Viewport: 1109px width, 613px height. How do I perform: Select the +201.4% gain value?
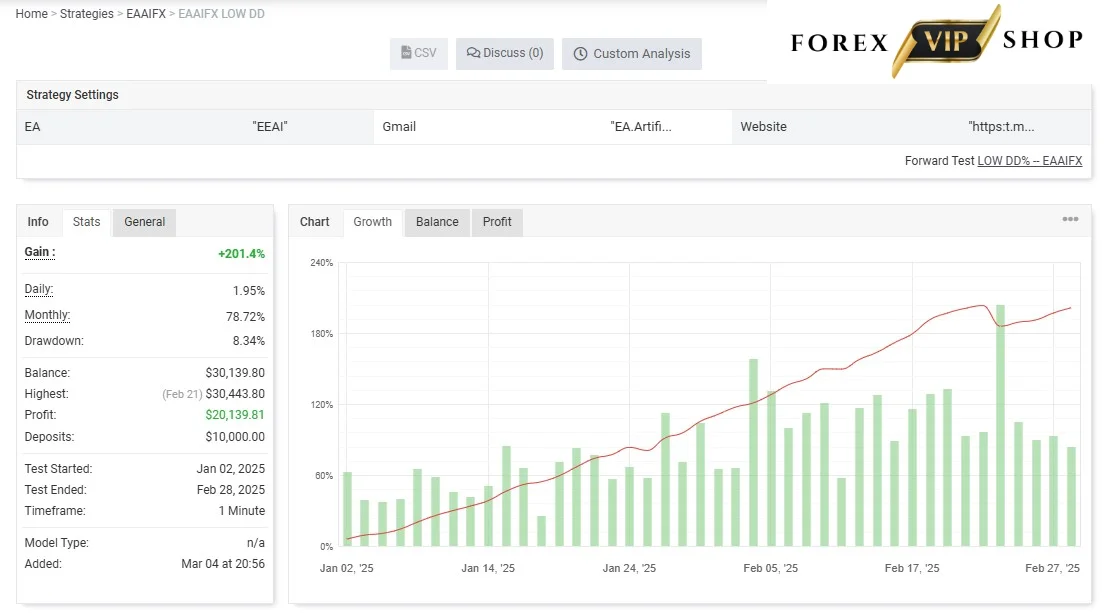pyautogui.click(x=241, y=254)
